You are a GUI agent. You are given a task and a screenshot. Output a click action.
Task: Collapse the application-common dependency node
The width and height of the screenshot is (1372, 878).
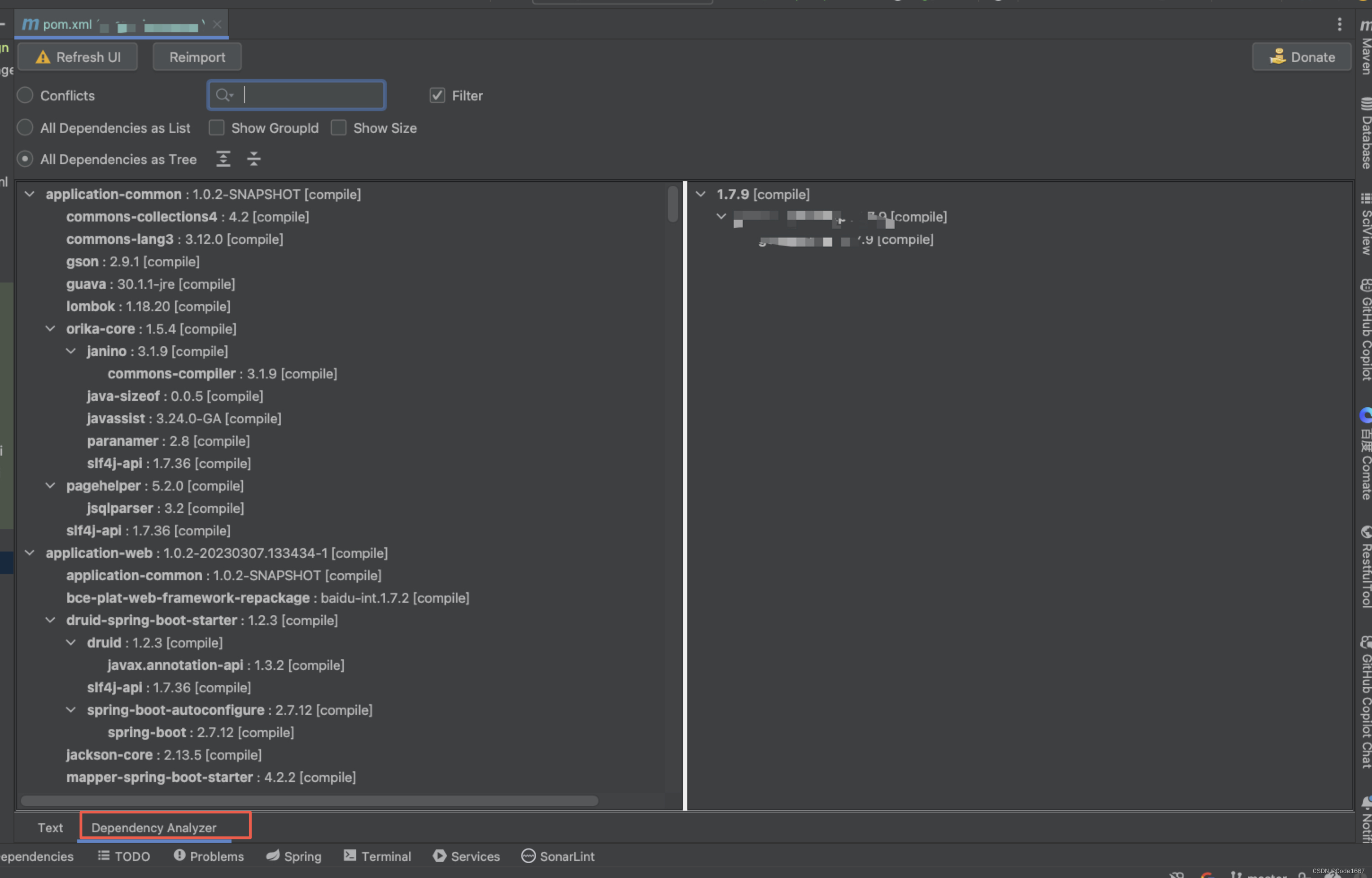click(29, 194)
